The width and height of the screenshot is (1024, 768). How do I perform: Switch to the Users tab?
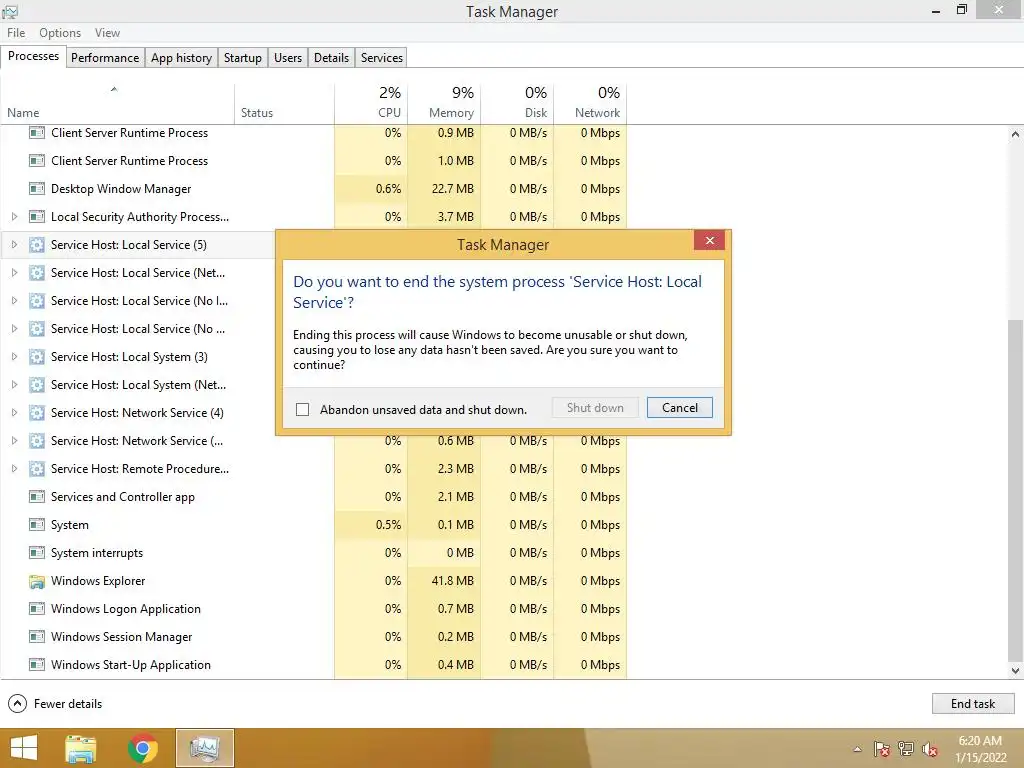coord(288,57)
